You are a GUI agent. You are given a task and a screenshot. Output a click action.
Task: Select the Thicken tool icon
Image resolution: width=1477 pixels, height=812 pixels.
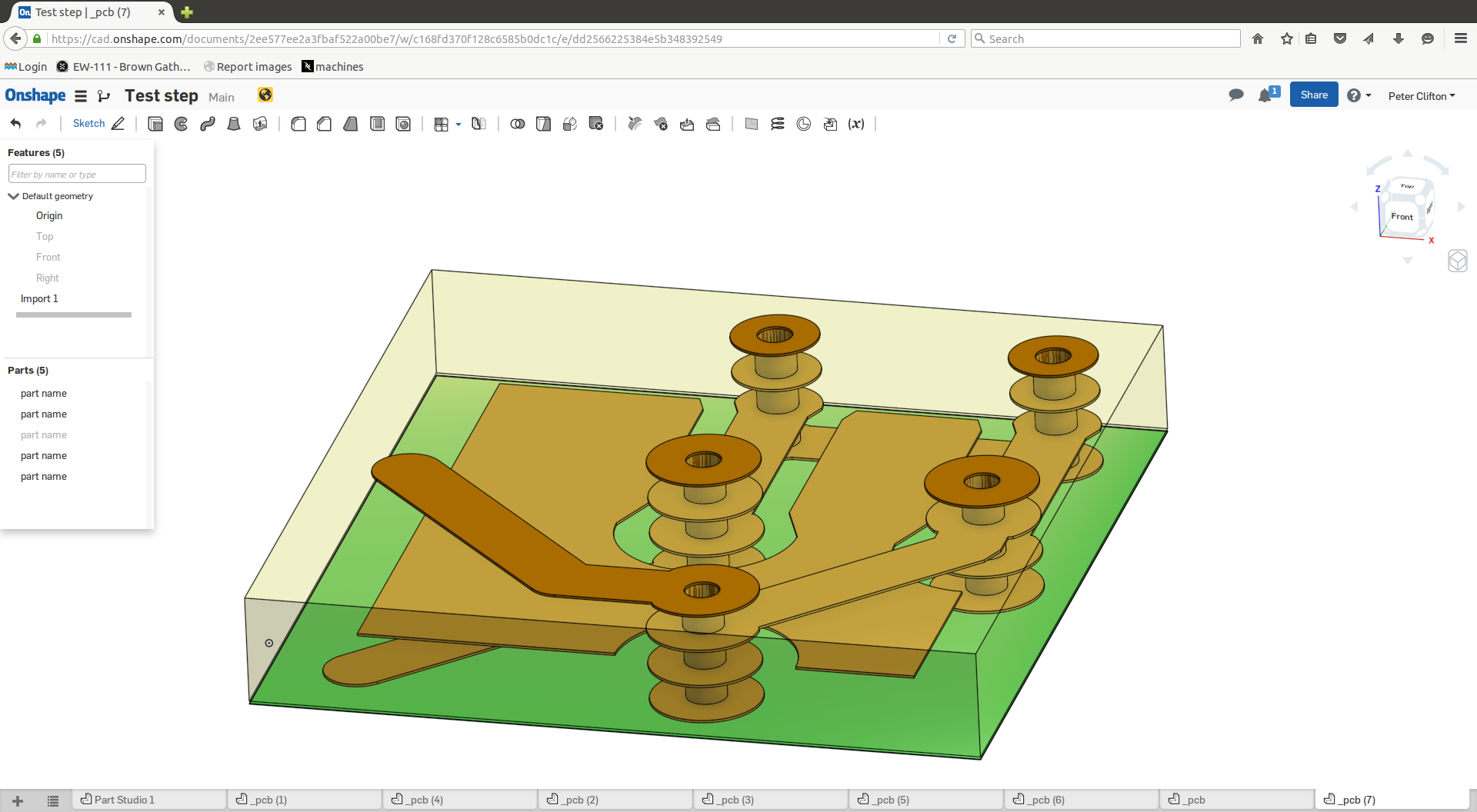point(260,124)
